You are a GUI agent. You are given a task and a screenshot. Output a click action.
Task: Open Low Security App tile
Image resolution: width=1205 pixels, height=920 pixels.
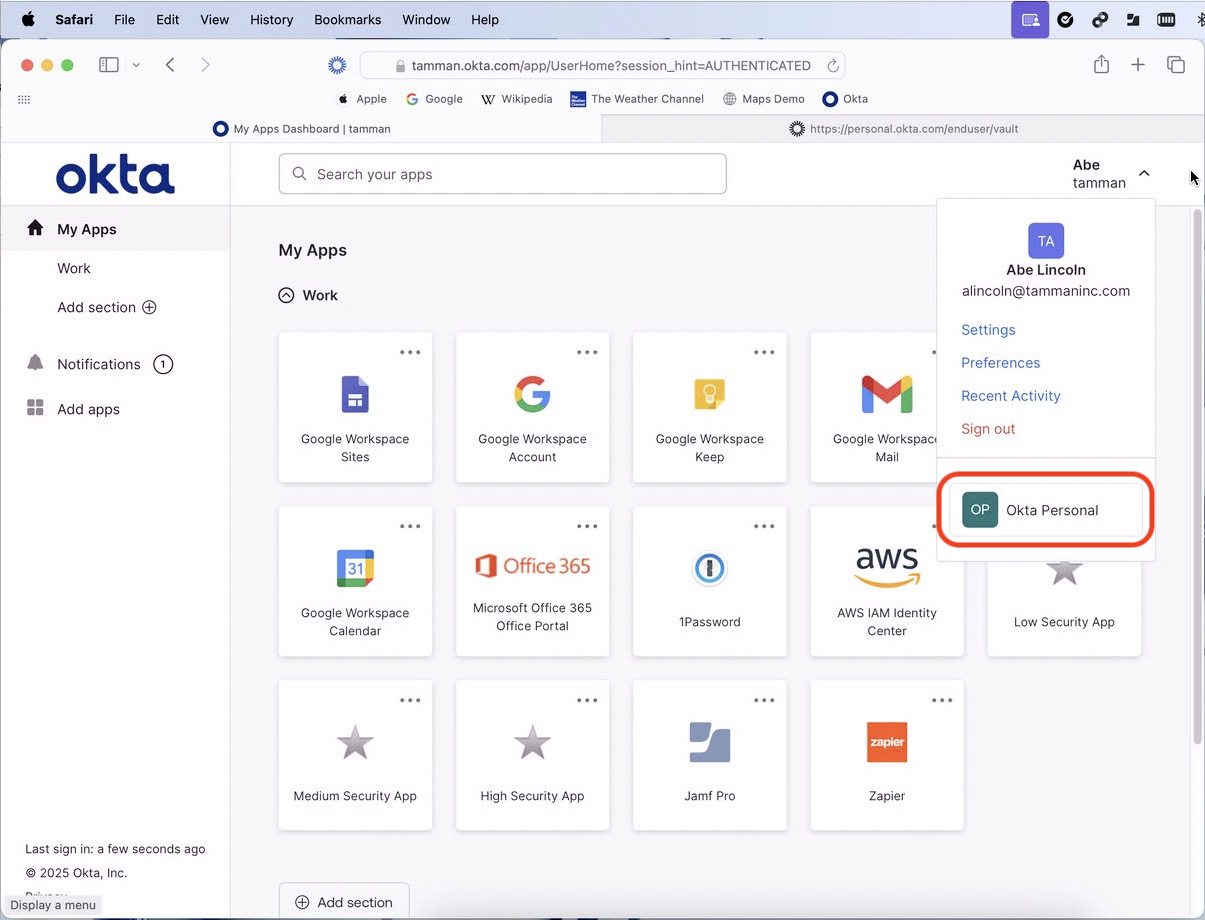[x=1064, y=608]
